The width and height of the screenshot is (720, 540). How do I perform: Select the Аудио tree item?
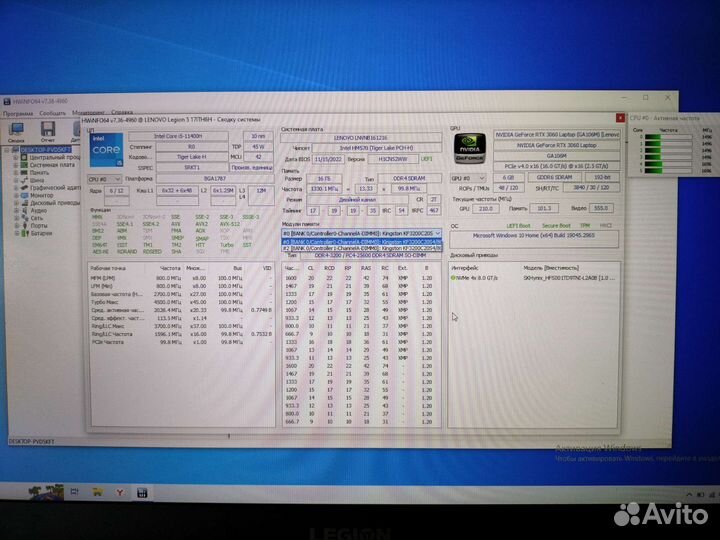38,210
